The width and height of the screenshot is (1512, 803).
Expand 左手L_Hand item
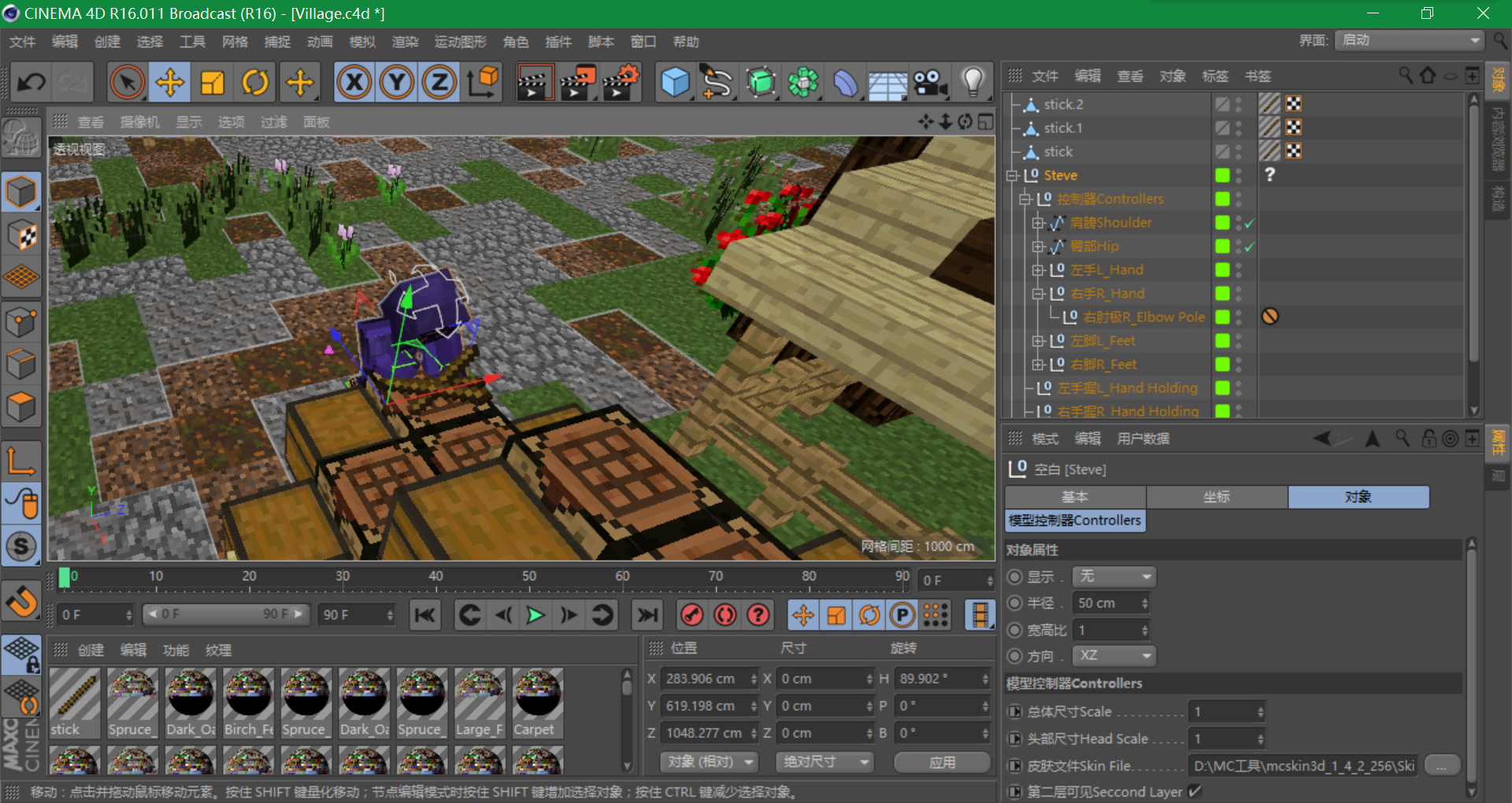(x=1038, y=270)
